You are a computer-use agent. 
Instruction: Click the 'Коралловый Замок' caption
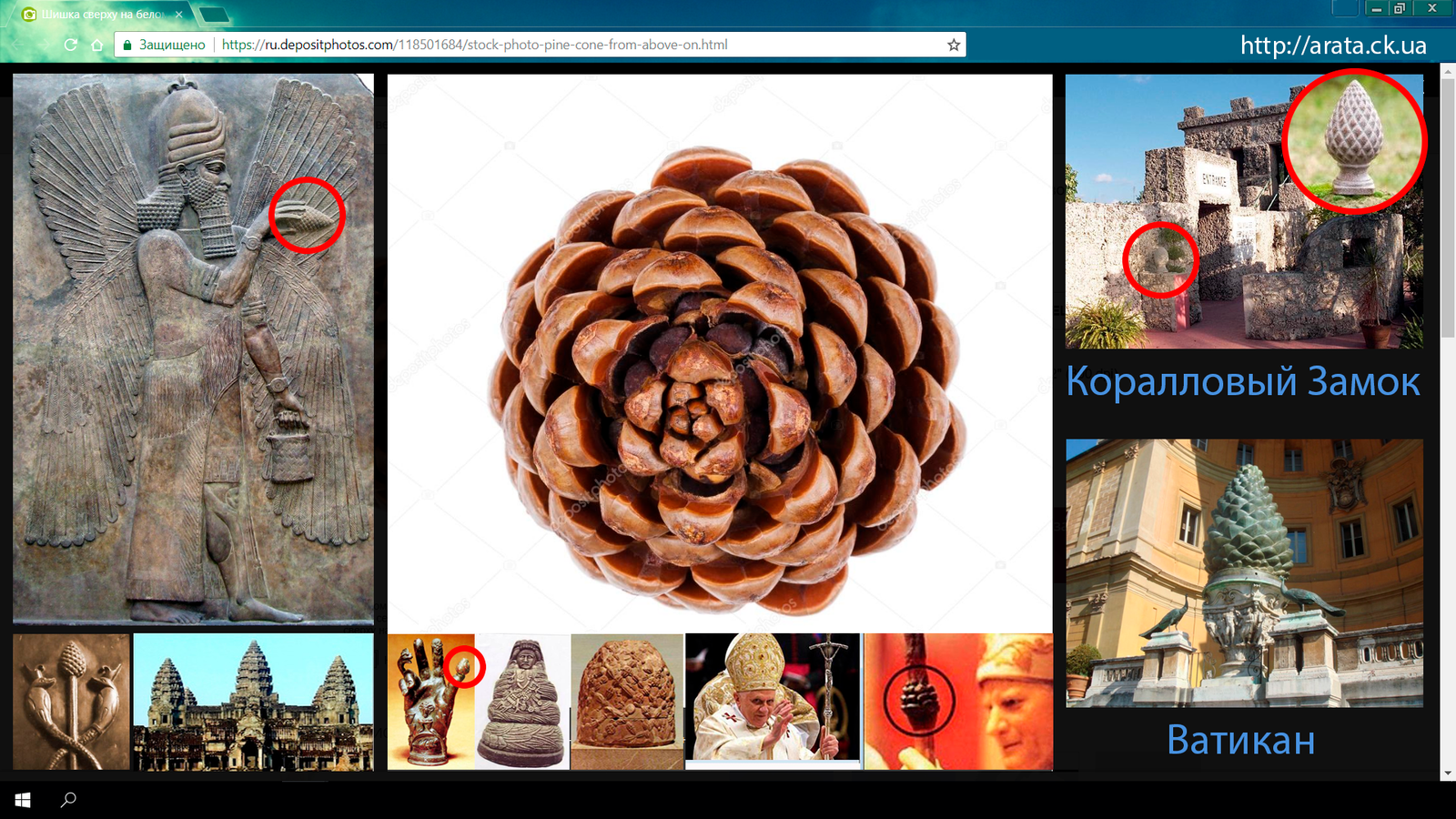click(1243, 381)
